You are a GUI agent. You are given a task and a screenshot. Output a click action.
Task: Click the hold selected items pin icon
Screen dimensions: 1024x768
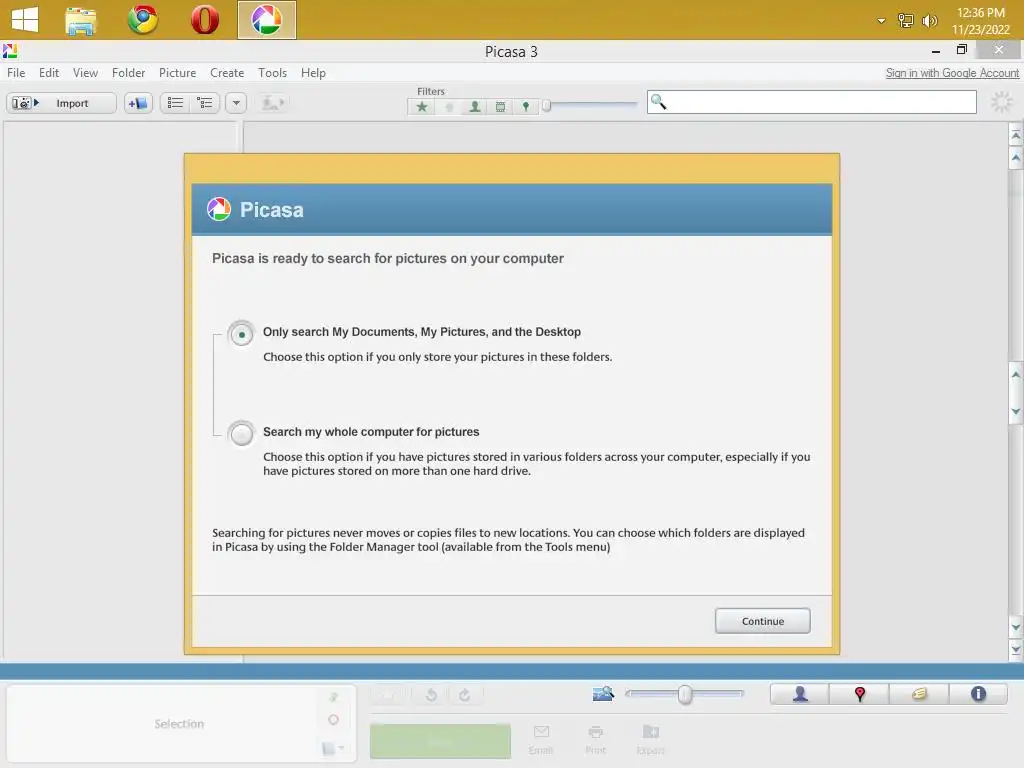334,697
